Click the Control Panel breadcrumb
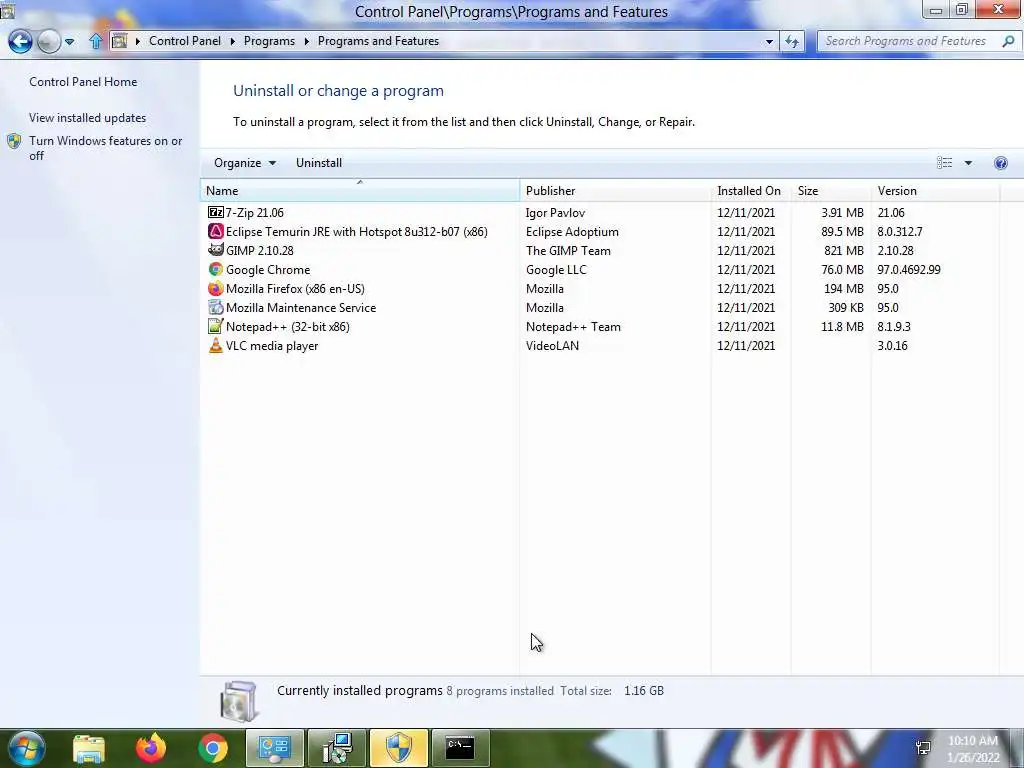The width and height of the screenshot is (1024, 768). (x=185, y=41)
